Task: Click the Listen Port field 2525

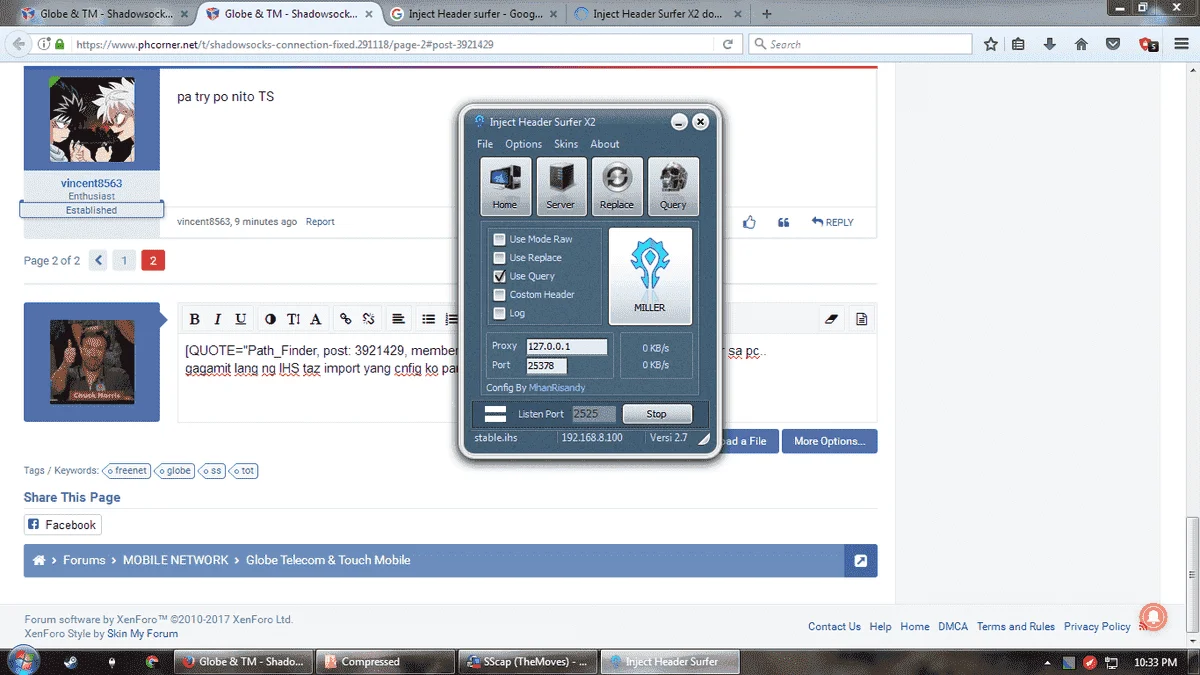Action: [x=593, y=413]
